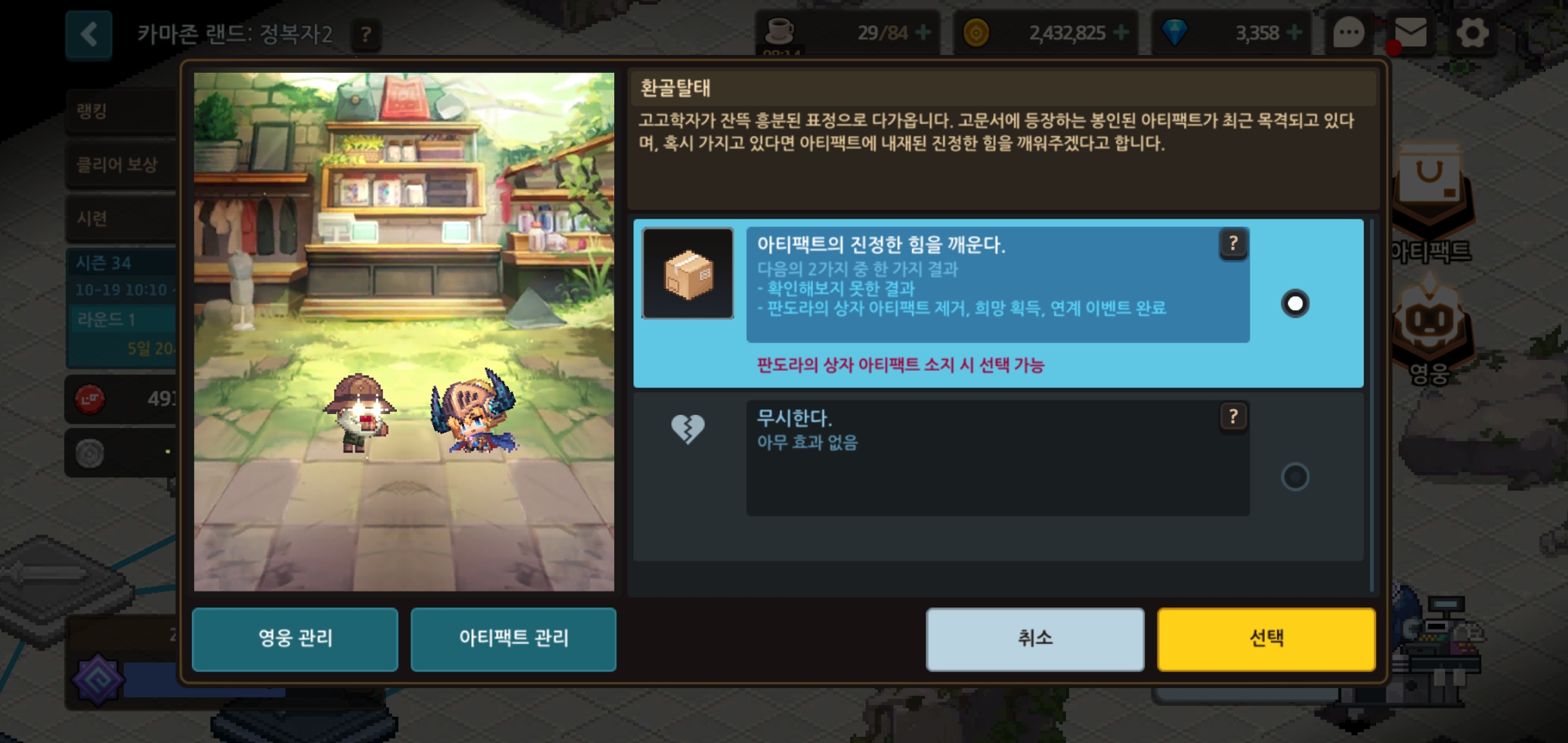Click the options list scrollbar
The image size is (1568, 743).
pyautogui.click(x=1372, y=406)
